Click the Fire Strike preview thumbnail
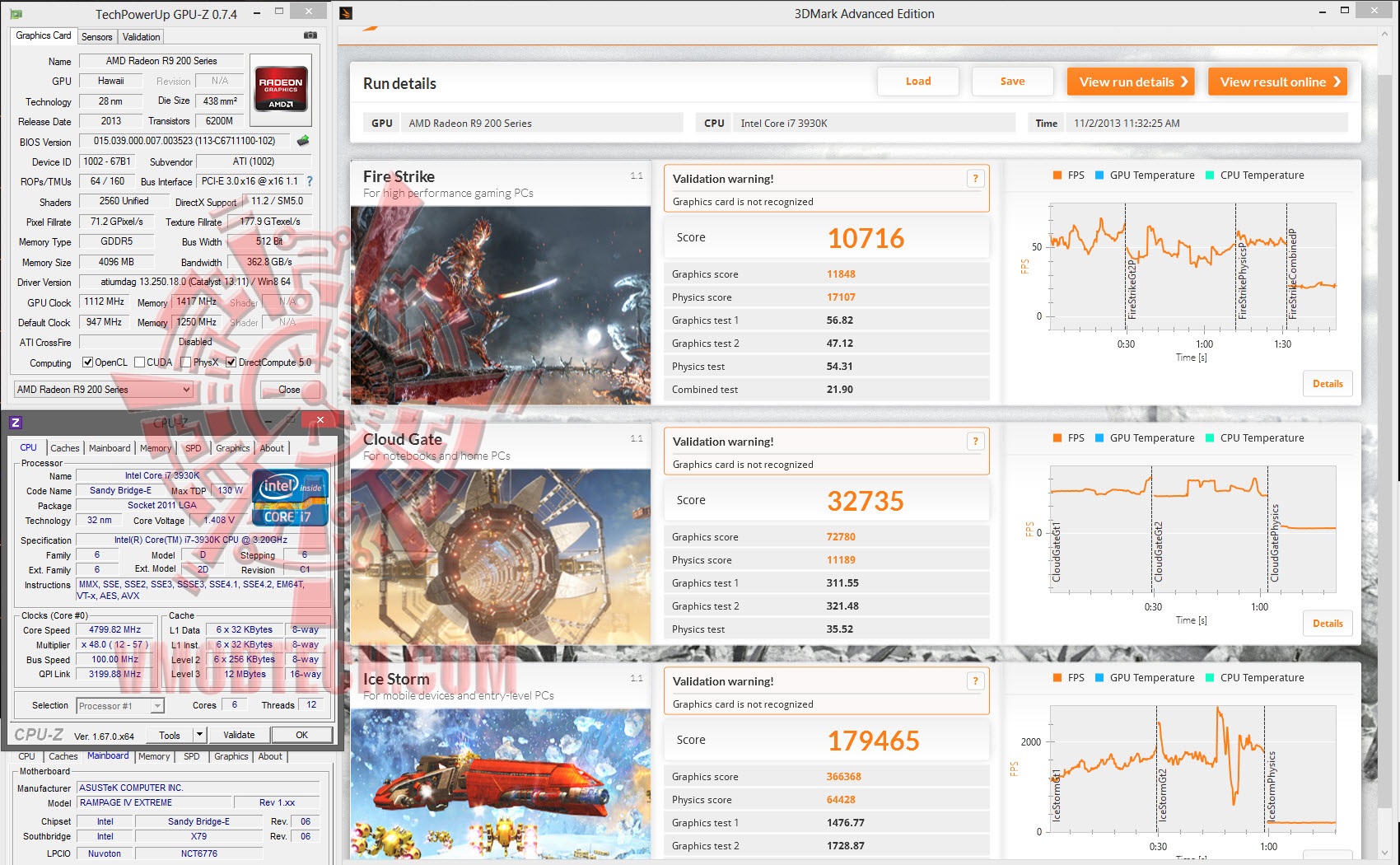Viewport: 1400px width, 865px height. (x=501, y=305)
